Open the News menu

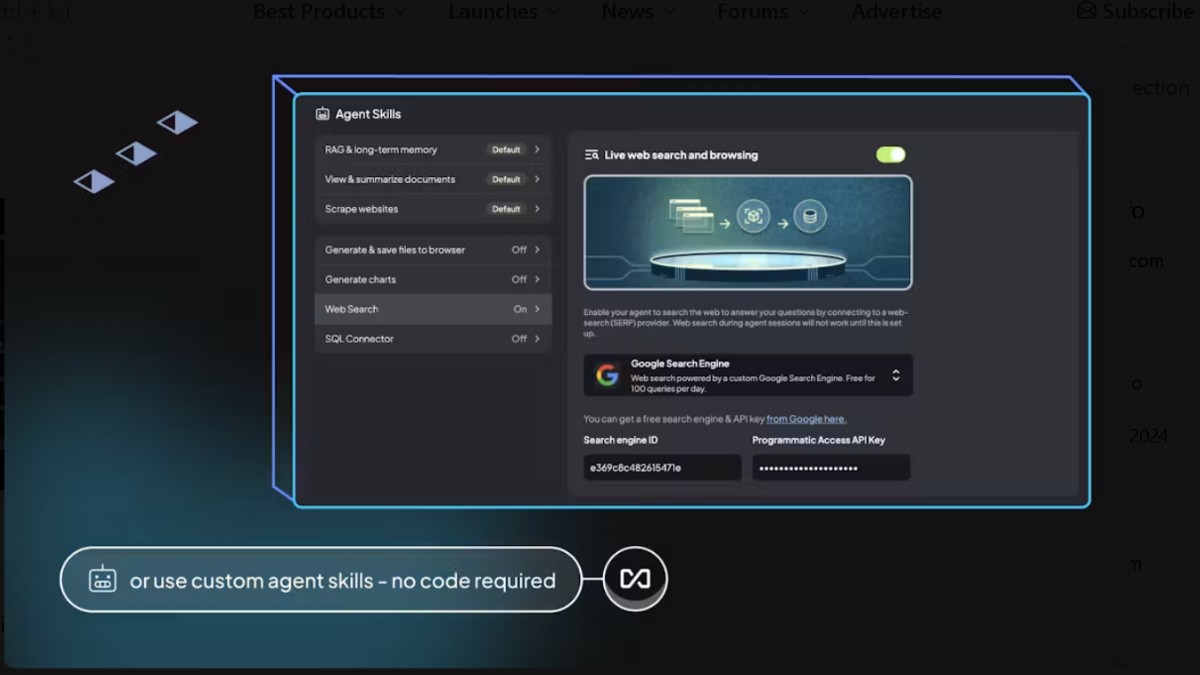click(638, 12)
